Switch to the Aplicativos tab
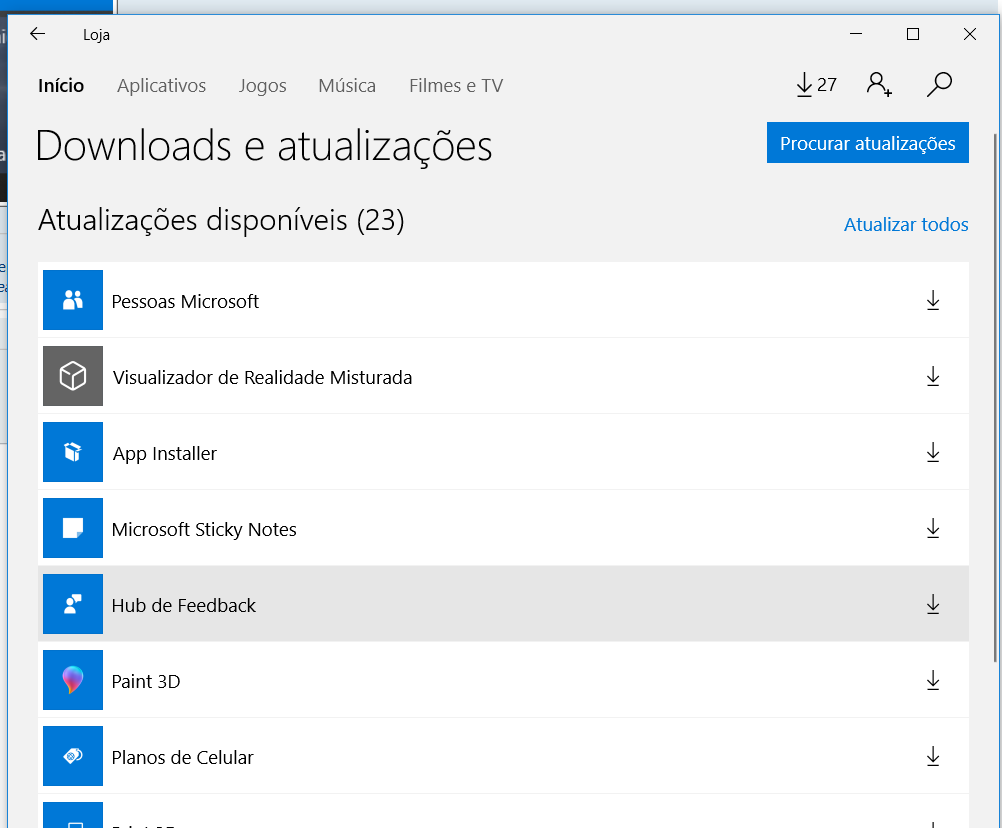 pos(161,86)
